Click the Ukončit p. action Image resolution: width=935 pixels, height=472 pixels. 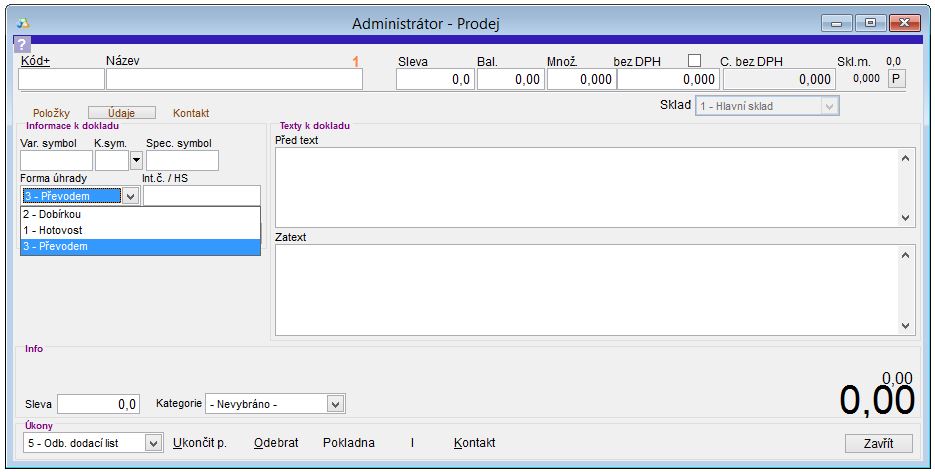click(200, 443)
